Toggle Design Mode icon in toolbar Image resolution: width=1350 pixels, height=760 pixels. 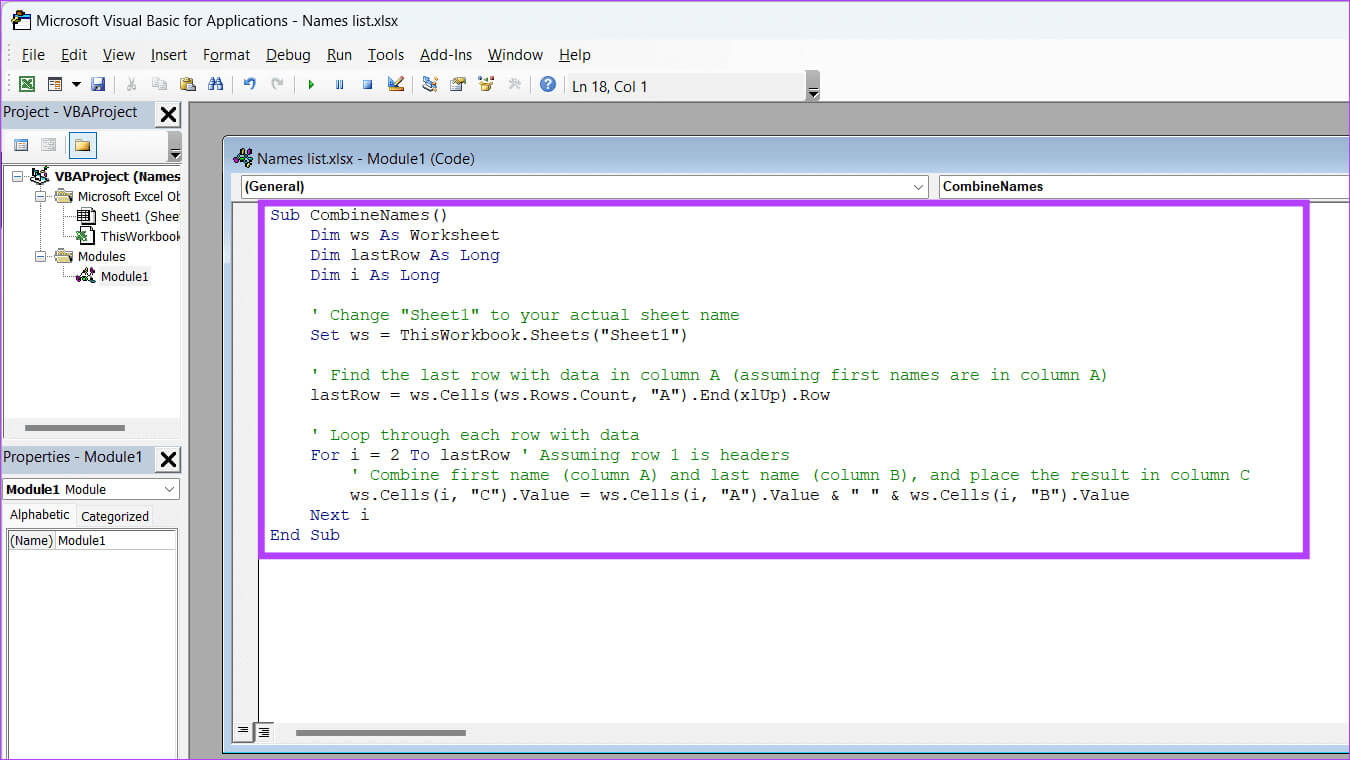click(x=396, y=85)
